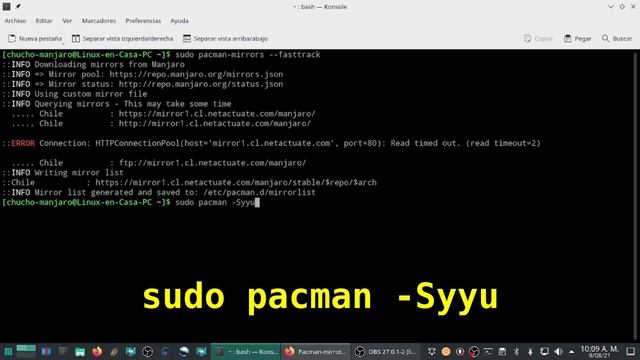The height and width of the screenshot is (360, 640).
Task: Switch to the OBS 27.0.1-2 taskbar entry
Action: (386, 351)
